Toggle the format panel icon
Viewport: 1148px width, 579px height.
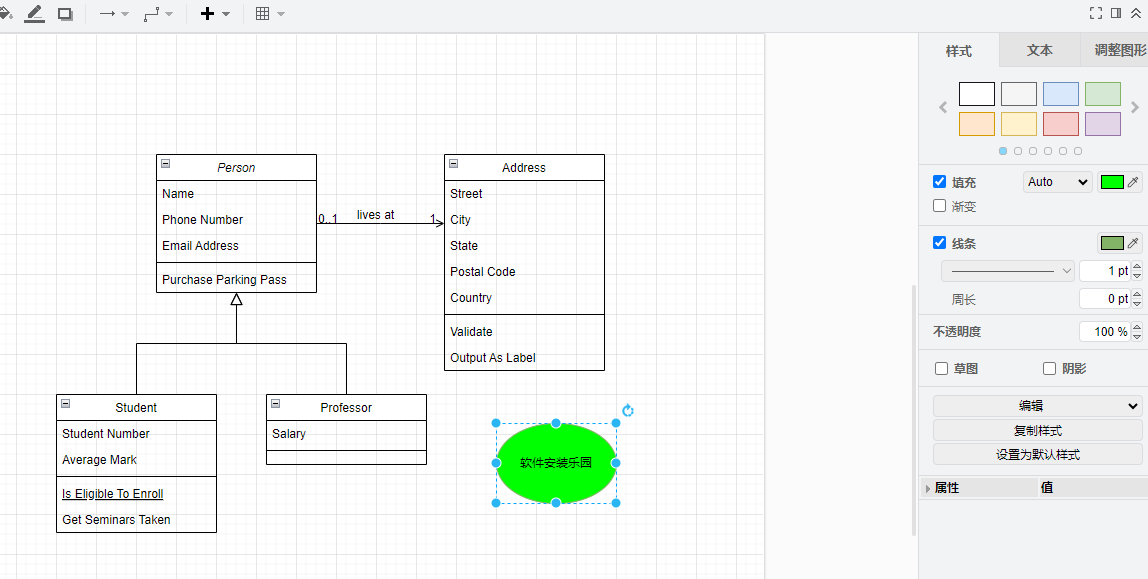point(1116,13)
